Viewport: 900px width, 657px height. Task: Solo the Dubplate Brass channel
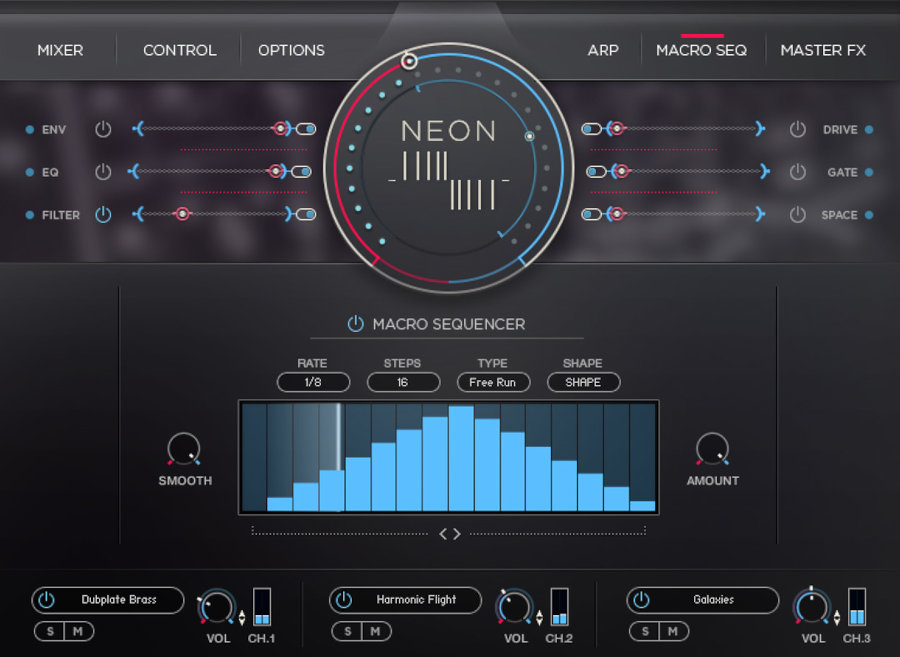click(50, 631)
